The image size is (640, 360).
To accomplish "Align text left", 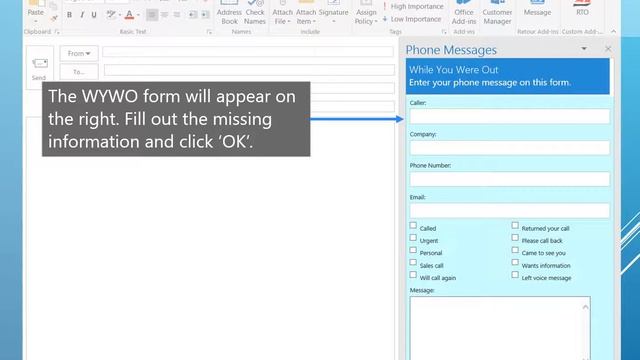I will [152, 15].
